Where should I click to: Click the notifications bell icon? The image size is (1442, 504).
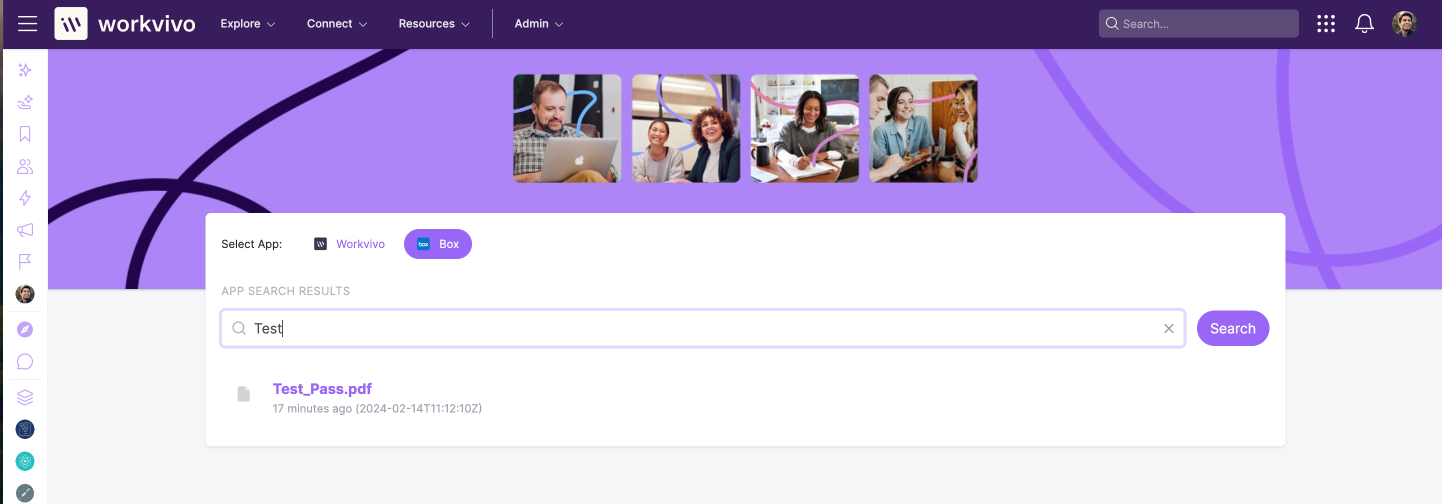pos(1364,23)
